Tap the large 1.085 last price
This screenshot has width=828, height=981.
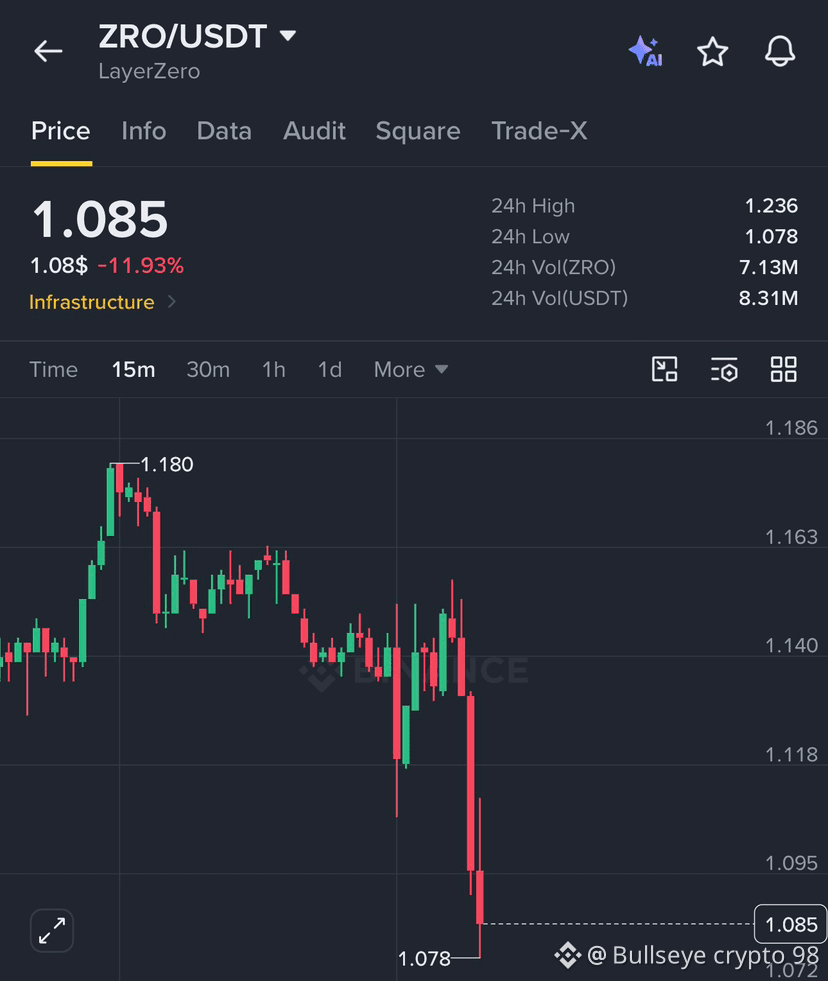pyautogui.click(x=100, y=219)
